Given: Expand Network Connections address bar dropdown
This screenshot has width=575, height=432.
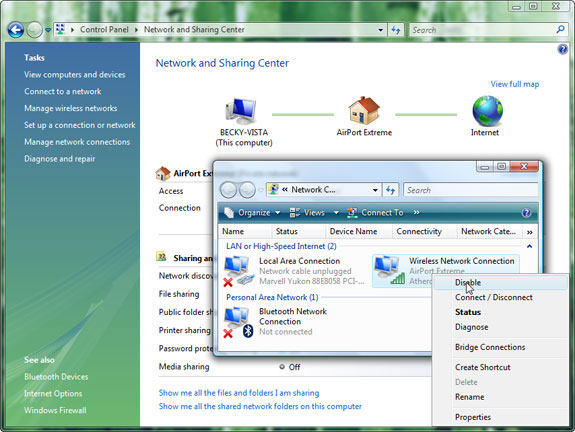Looking at the screenshot, I should [x=375, y=190].
